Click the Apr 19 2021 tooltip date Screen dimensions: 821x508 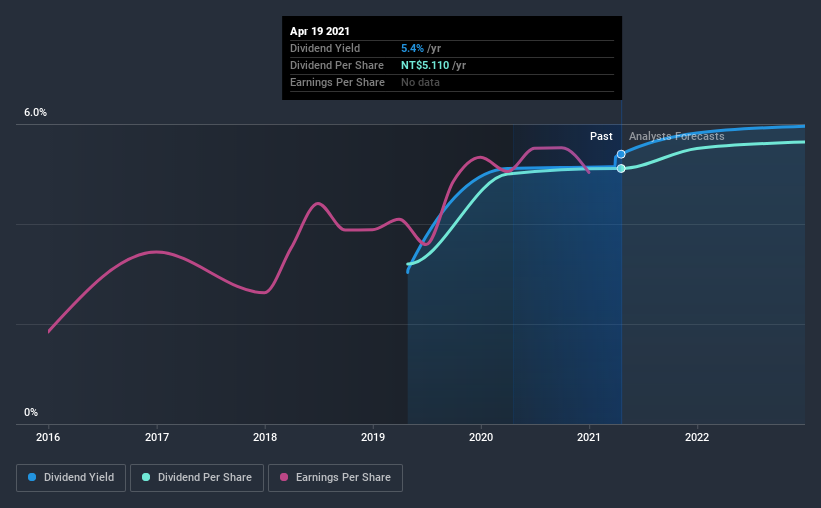coord(320,31)
